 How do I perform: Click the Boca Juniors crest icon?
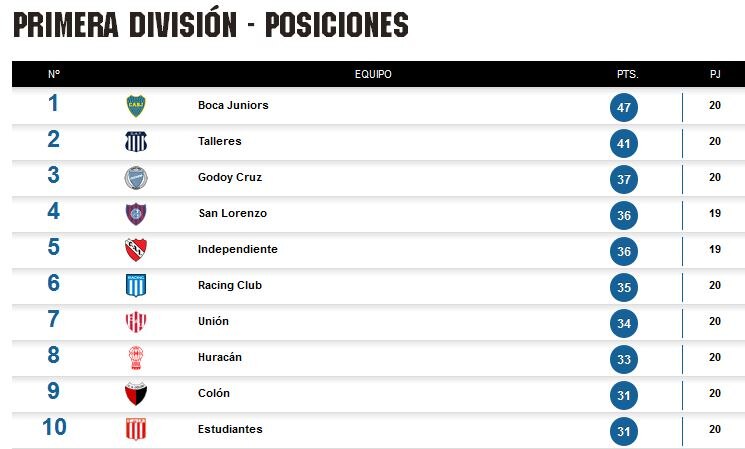(x=136, y=105)
